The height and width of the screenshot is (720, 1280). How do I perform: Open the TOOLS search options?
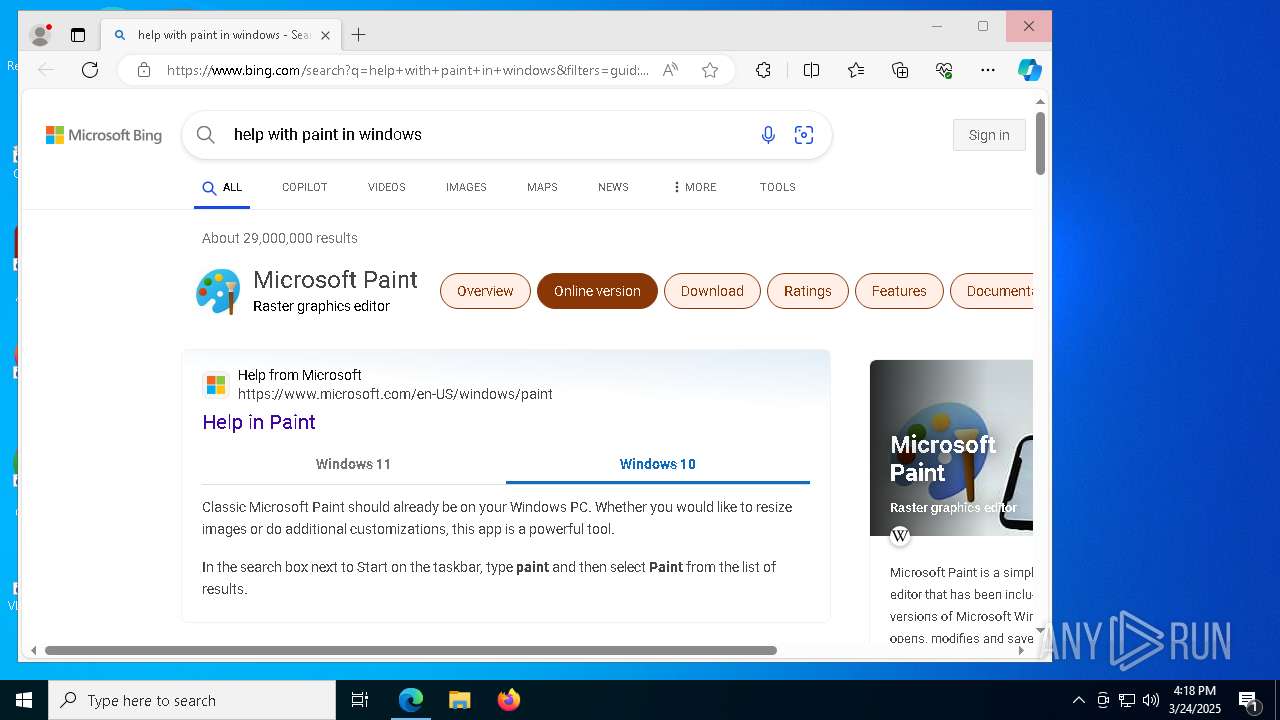pos(777,187)
